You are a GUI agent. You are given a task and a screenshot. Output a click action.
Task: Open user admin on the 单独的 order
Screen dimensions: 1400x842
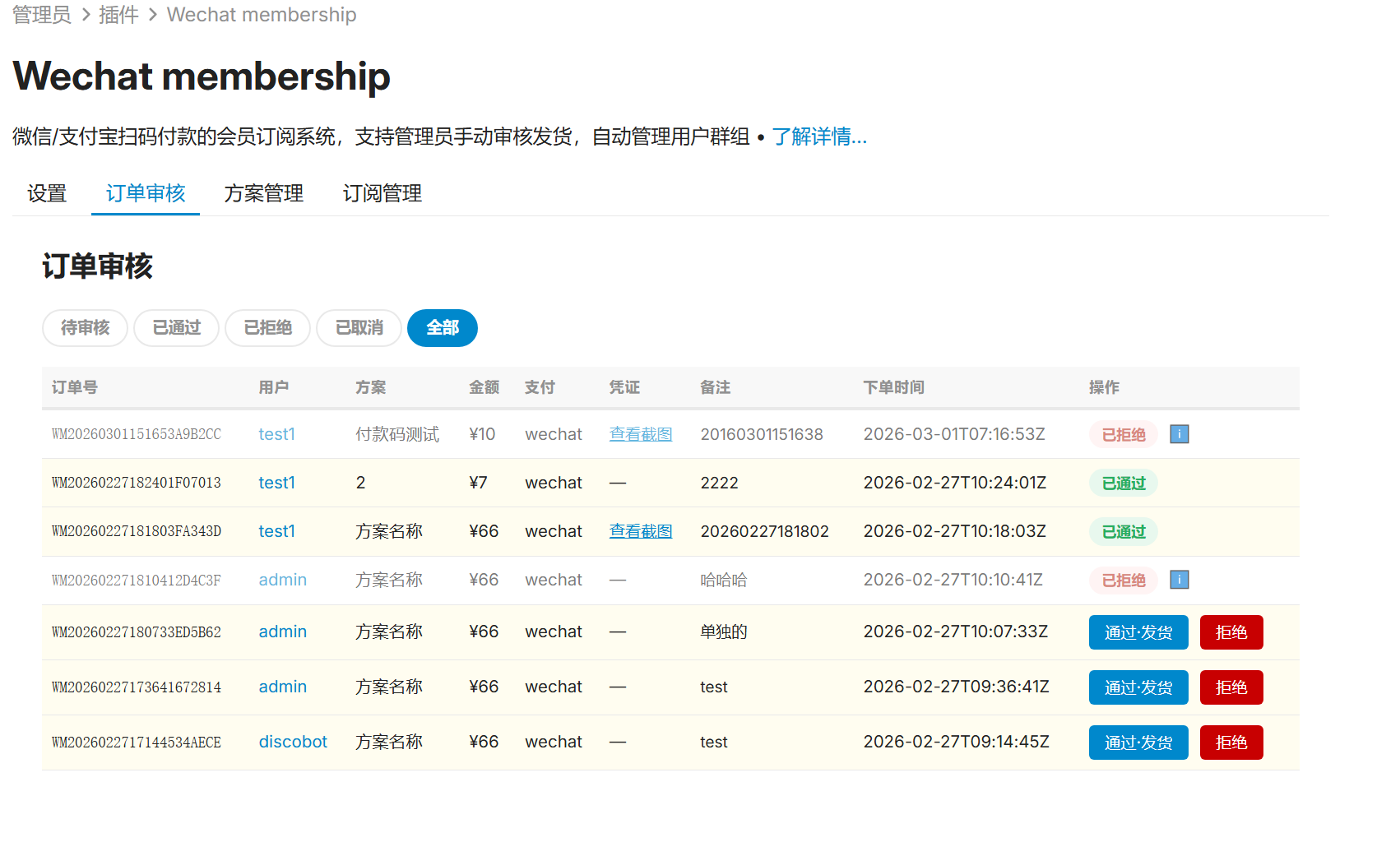click(x=282, y=631)
